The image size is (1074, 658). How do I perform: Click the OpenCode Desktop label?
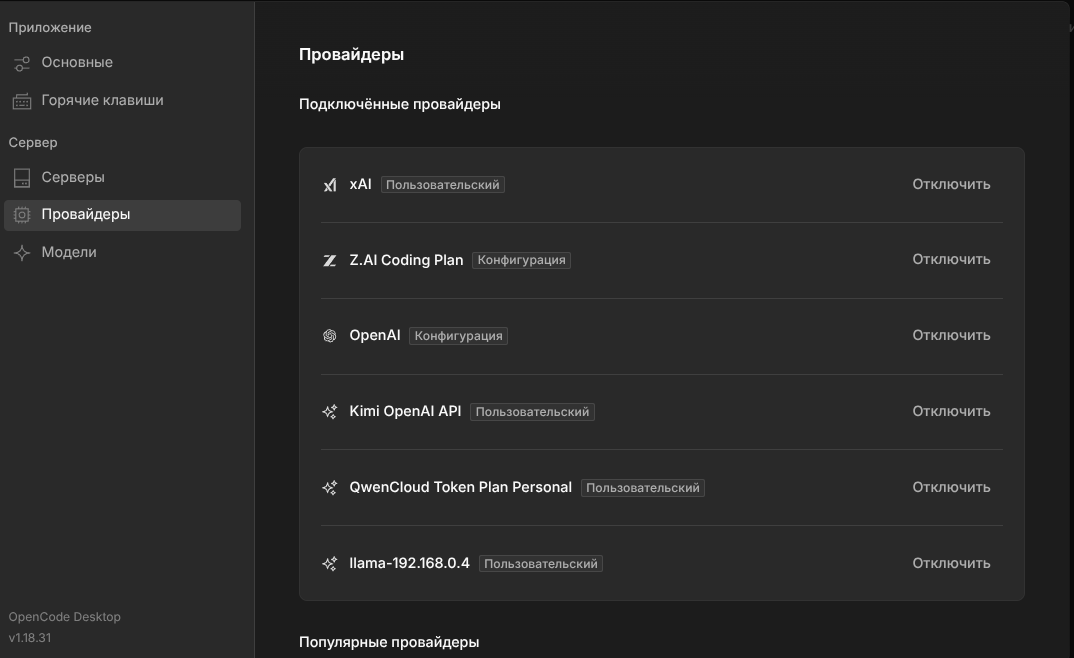64,617
